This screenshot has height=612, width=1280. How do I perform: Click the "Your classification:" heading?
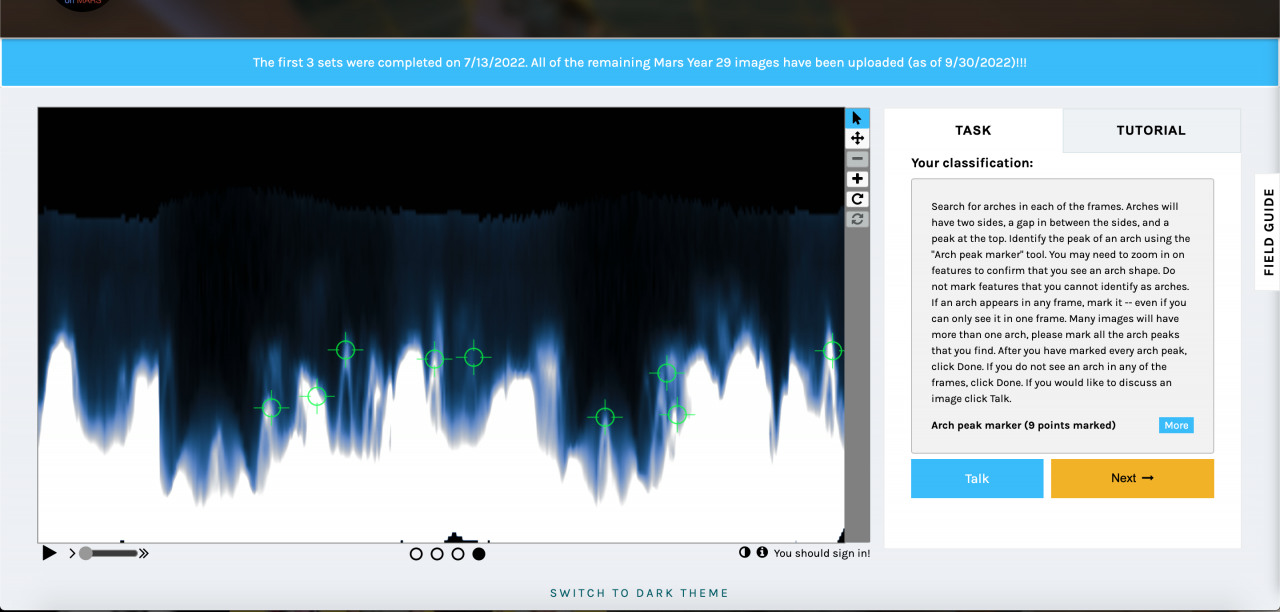click(x=972, y=163)
